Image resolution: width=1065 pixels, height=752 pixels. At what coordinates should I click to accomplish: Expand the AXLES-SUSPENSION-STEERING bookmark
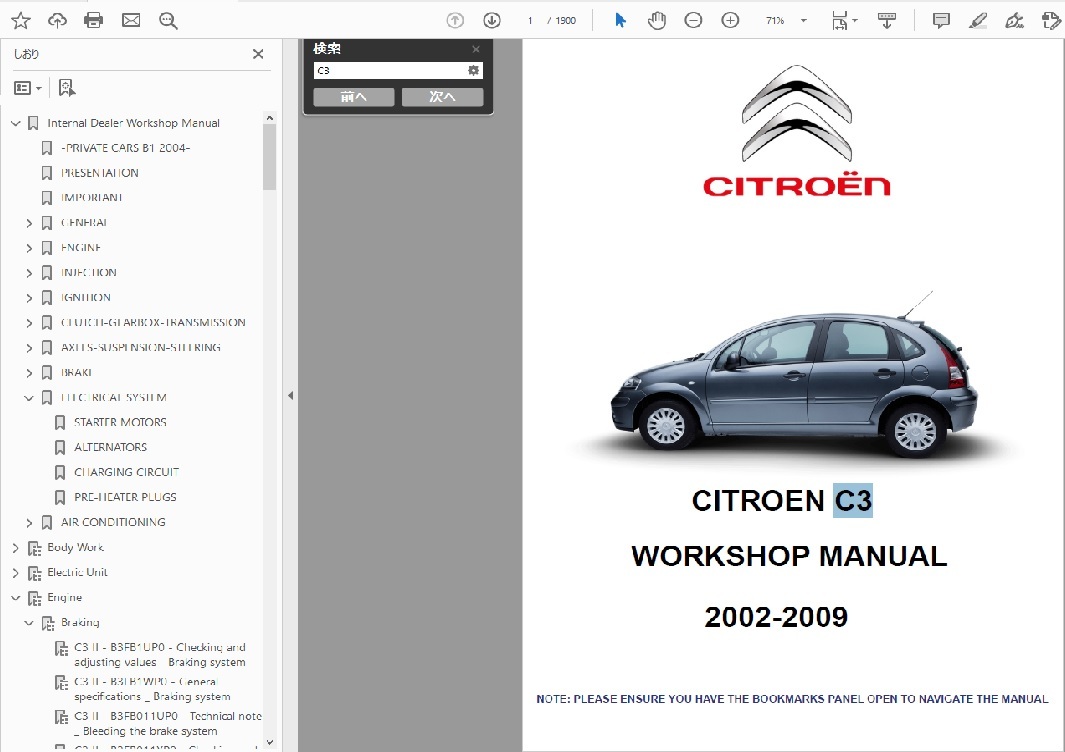pos(29,348)
